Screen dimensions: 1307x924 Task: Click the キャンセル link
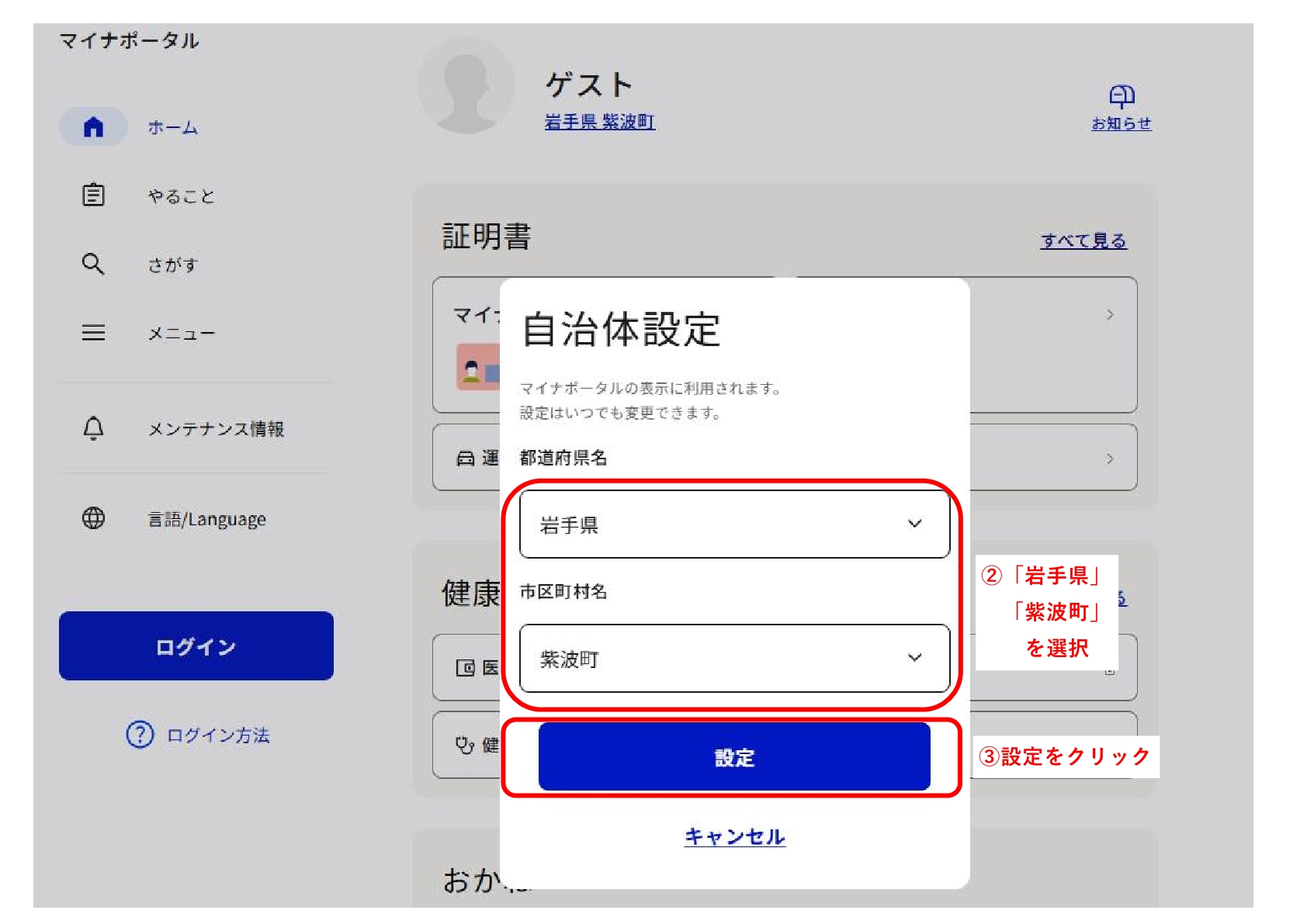click(734, 836)
